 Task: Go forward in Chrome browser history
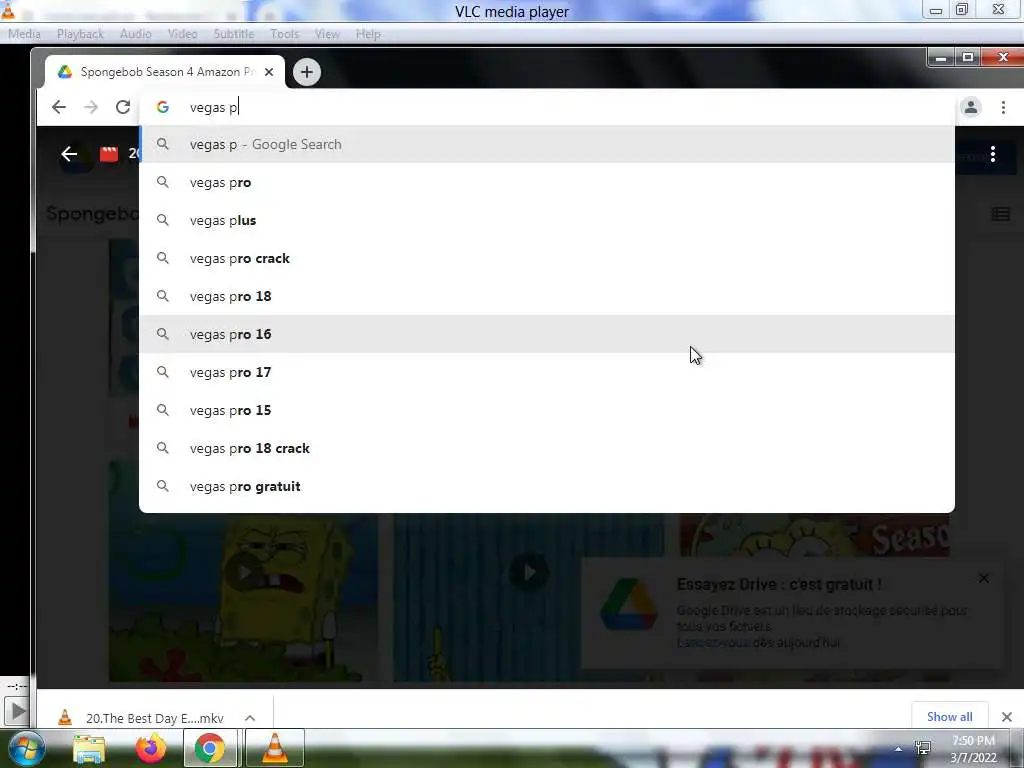pos(91,107)
